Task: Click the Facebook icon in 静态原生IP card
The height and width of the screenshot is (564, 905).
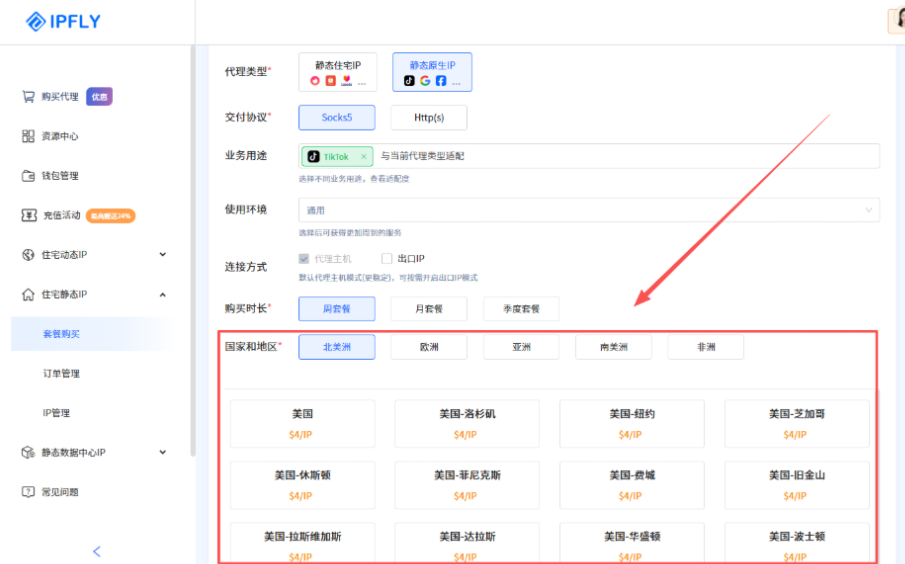Action: (441, 81)
